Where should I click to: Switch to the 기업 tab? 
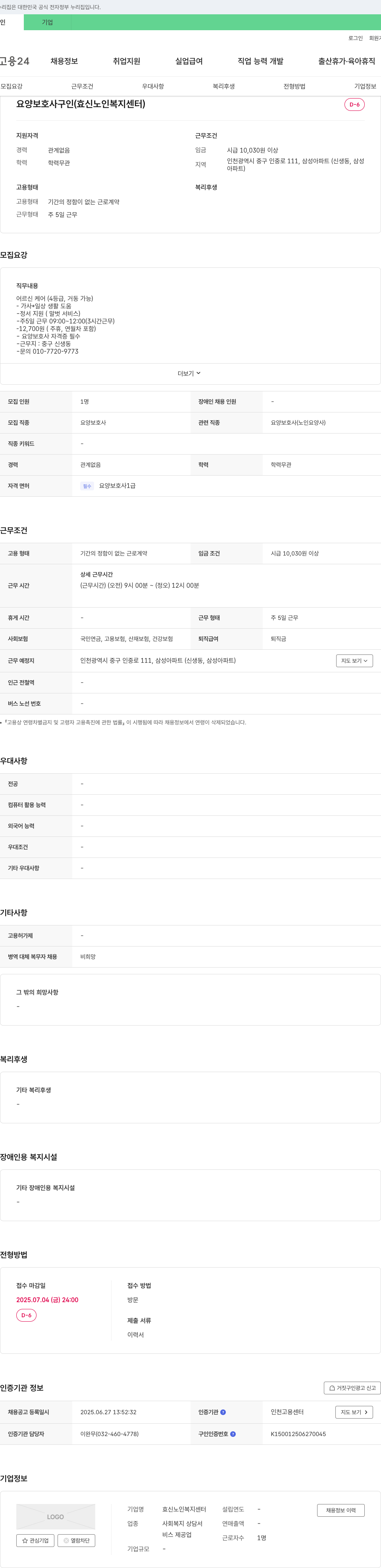pos(47,23)
